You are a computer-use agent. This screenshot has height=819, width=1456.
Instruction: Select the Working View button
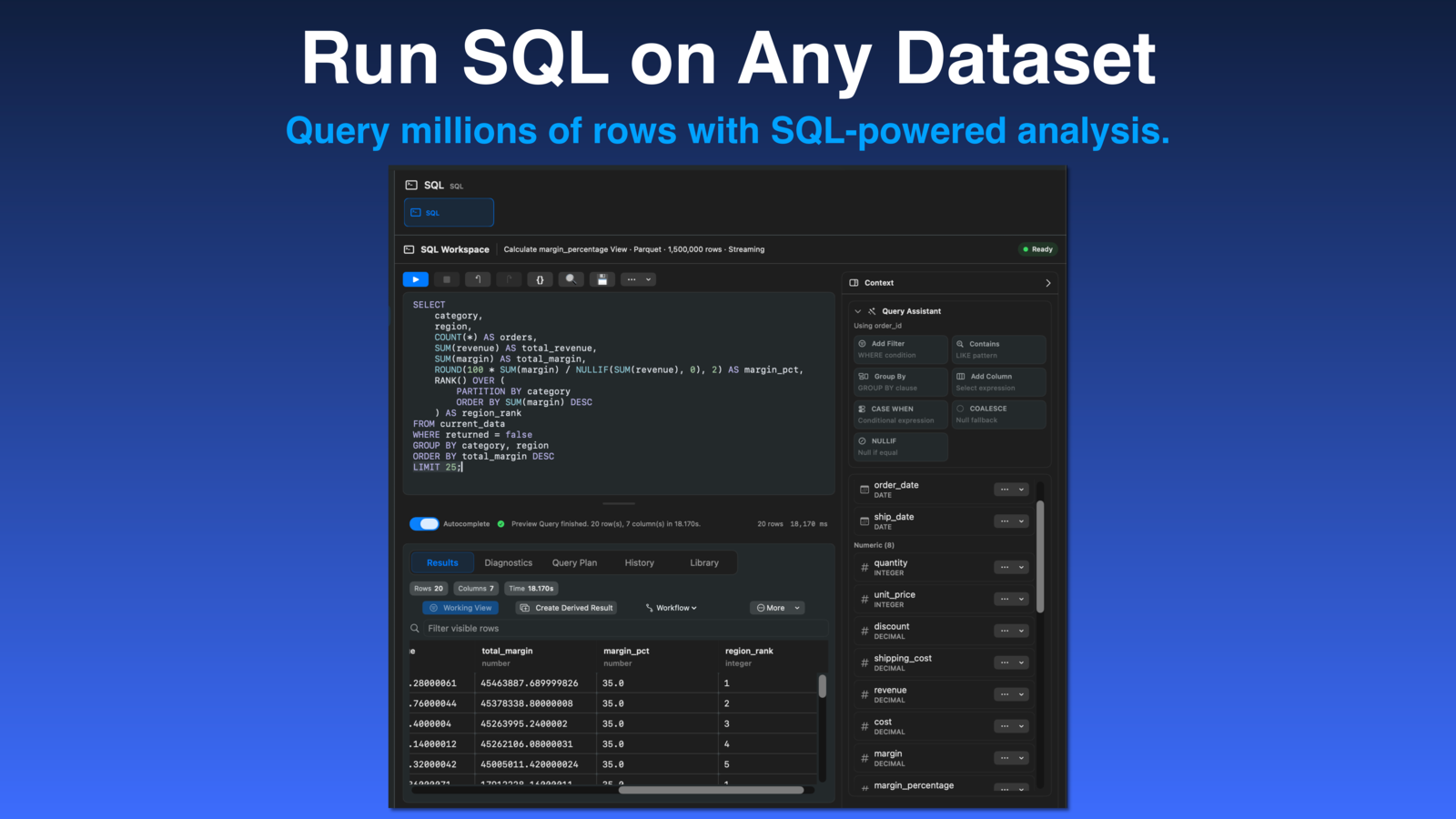coord(460,608)
